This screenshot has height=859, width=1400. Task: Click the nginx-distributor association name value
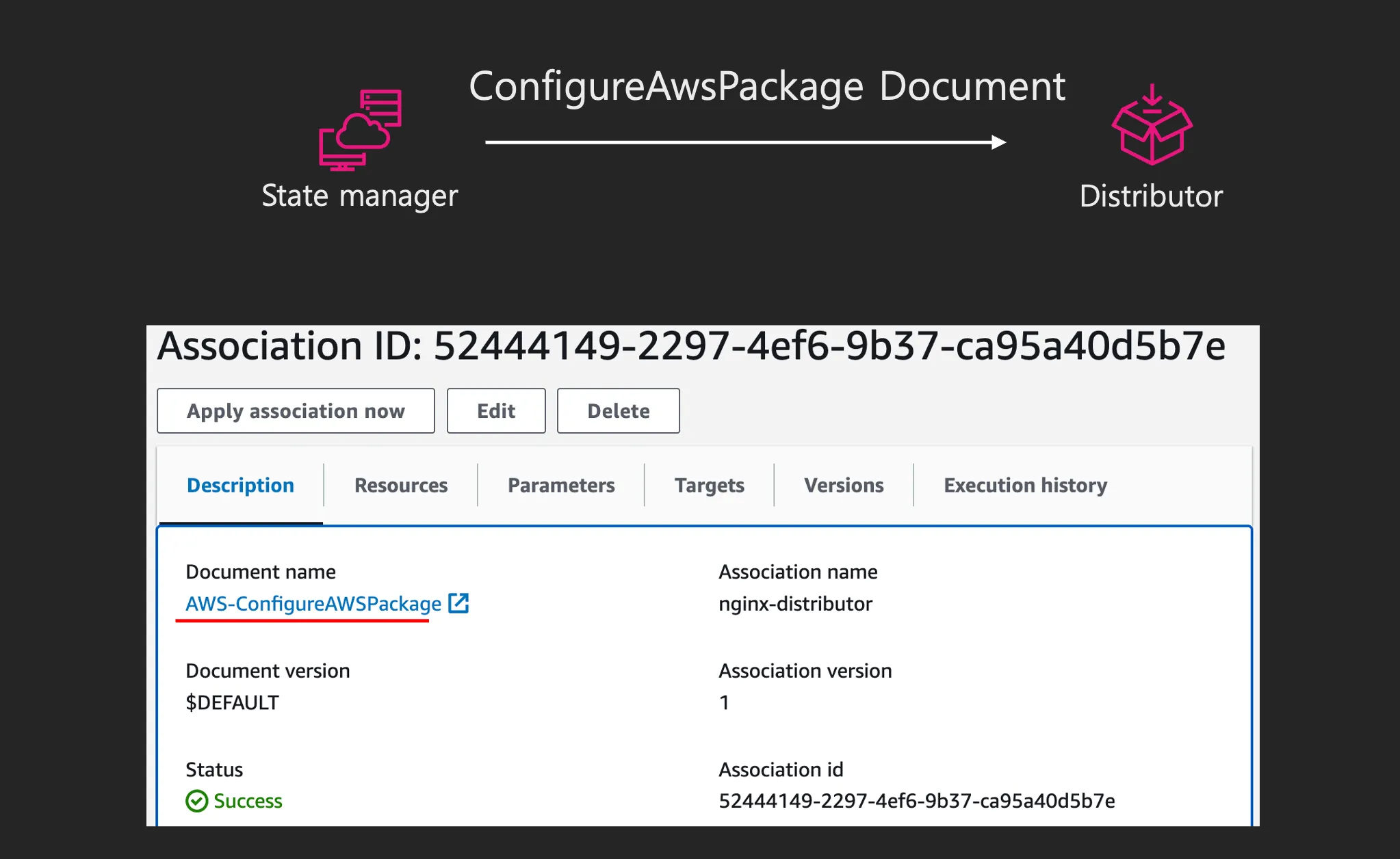[795, 603]
